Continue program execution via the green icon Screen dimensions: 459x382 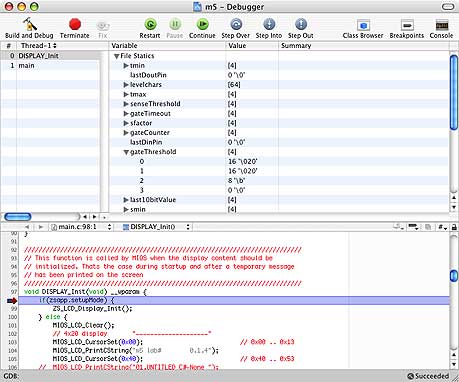coord(202,24)
